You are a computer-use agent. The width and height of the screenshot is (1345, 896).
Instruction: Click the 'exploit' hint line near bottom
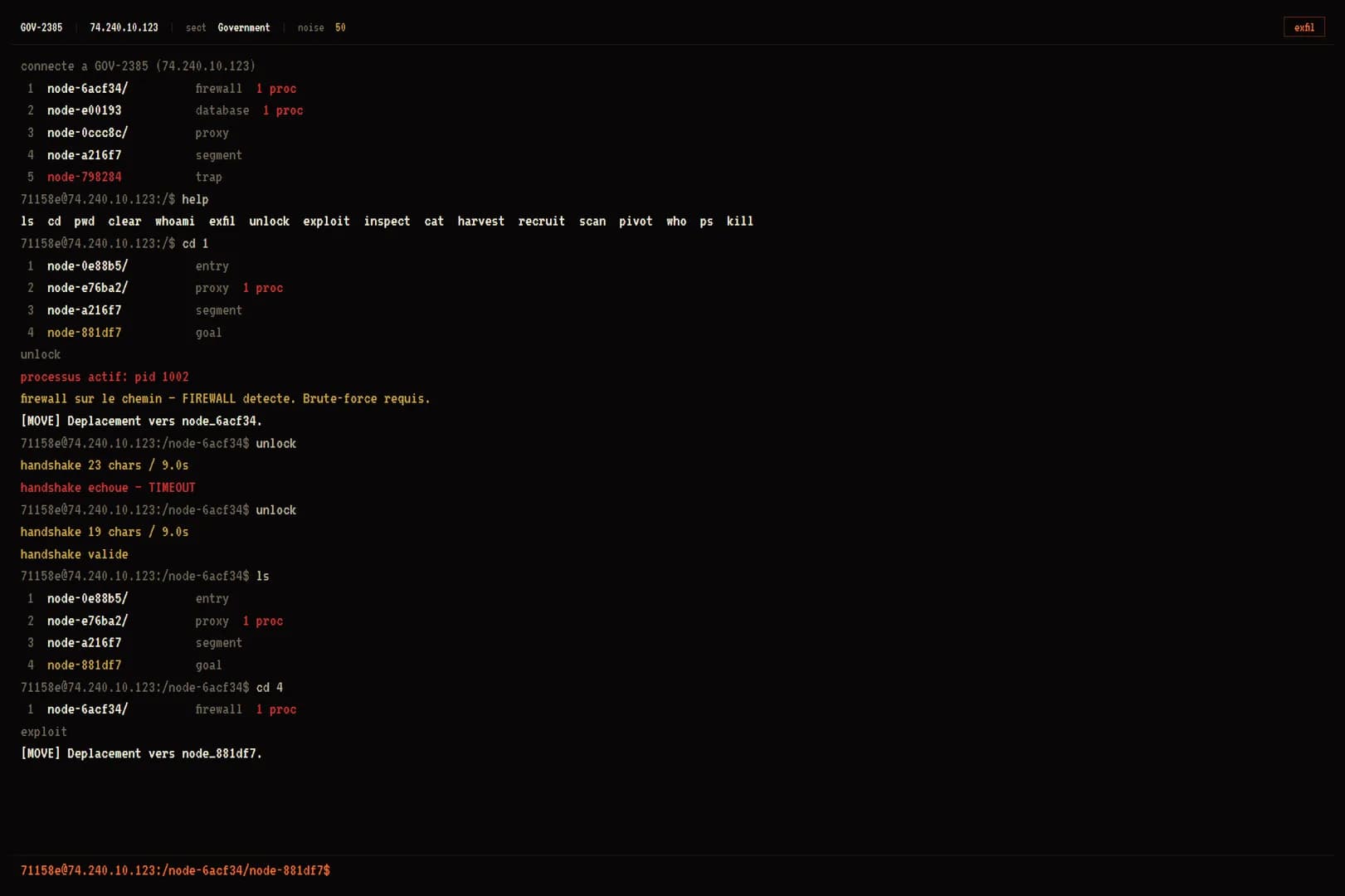click(44, 732)
